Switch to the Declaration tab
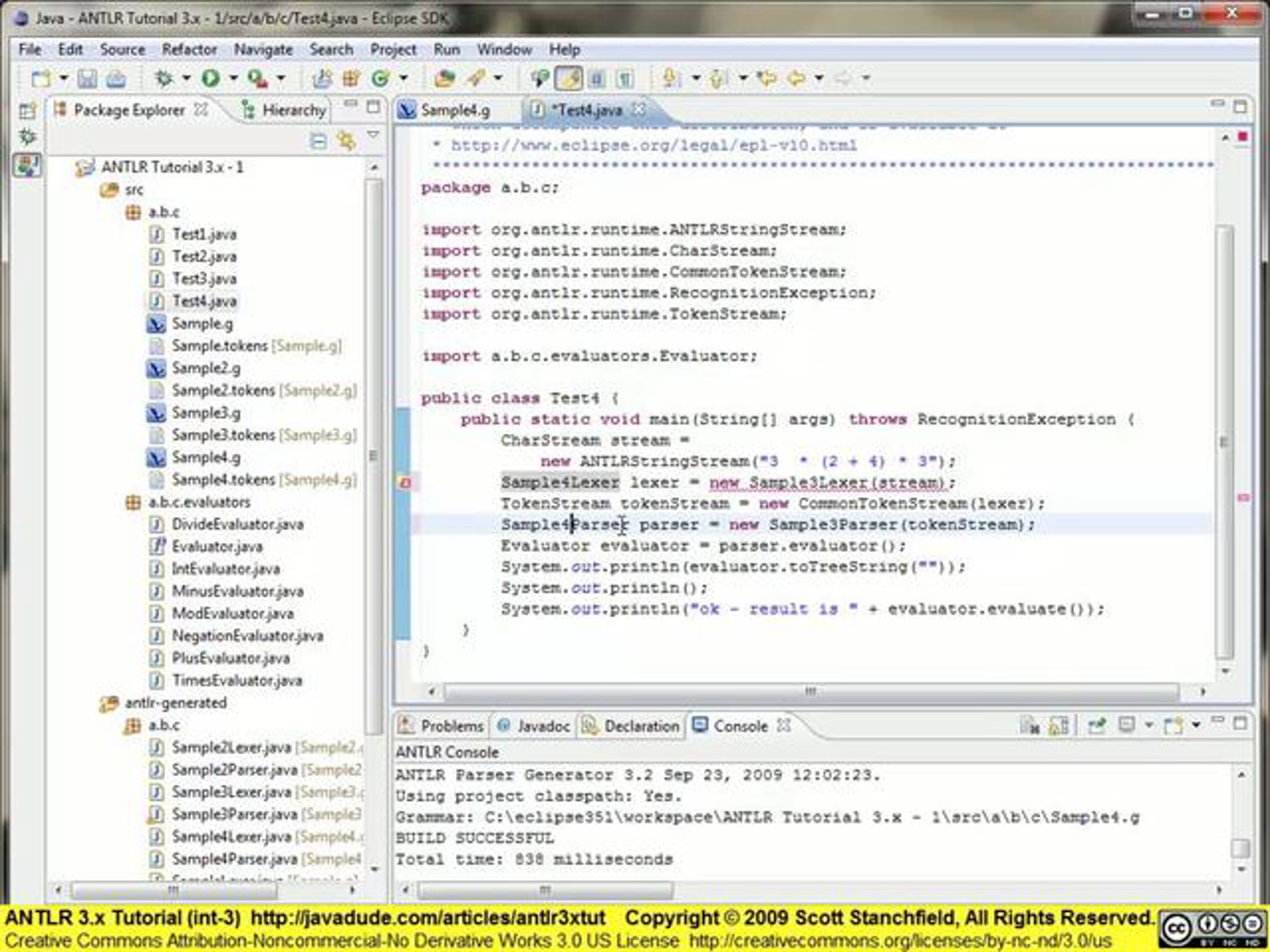This screenshot has height=952, width=1270. (x=630, y=726)
